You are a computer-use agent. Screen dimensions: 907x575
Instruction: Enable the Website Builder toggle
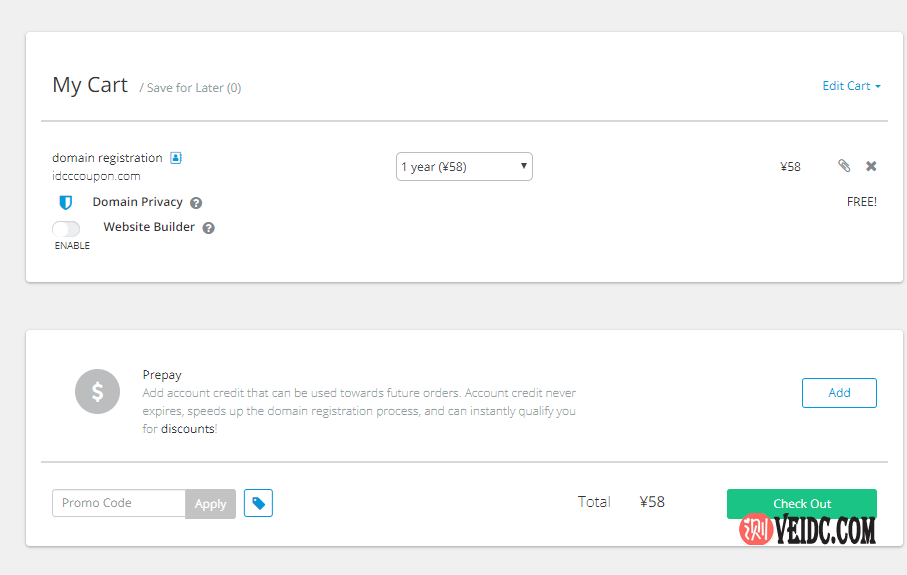coord(66,229)
